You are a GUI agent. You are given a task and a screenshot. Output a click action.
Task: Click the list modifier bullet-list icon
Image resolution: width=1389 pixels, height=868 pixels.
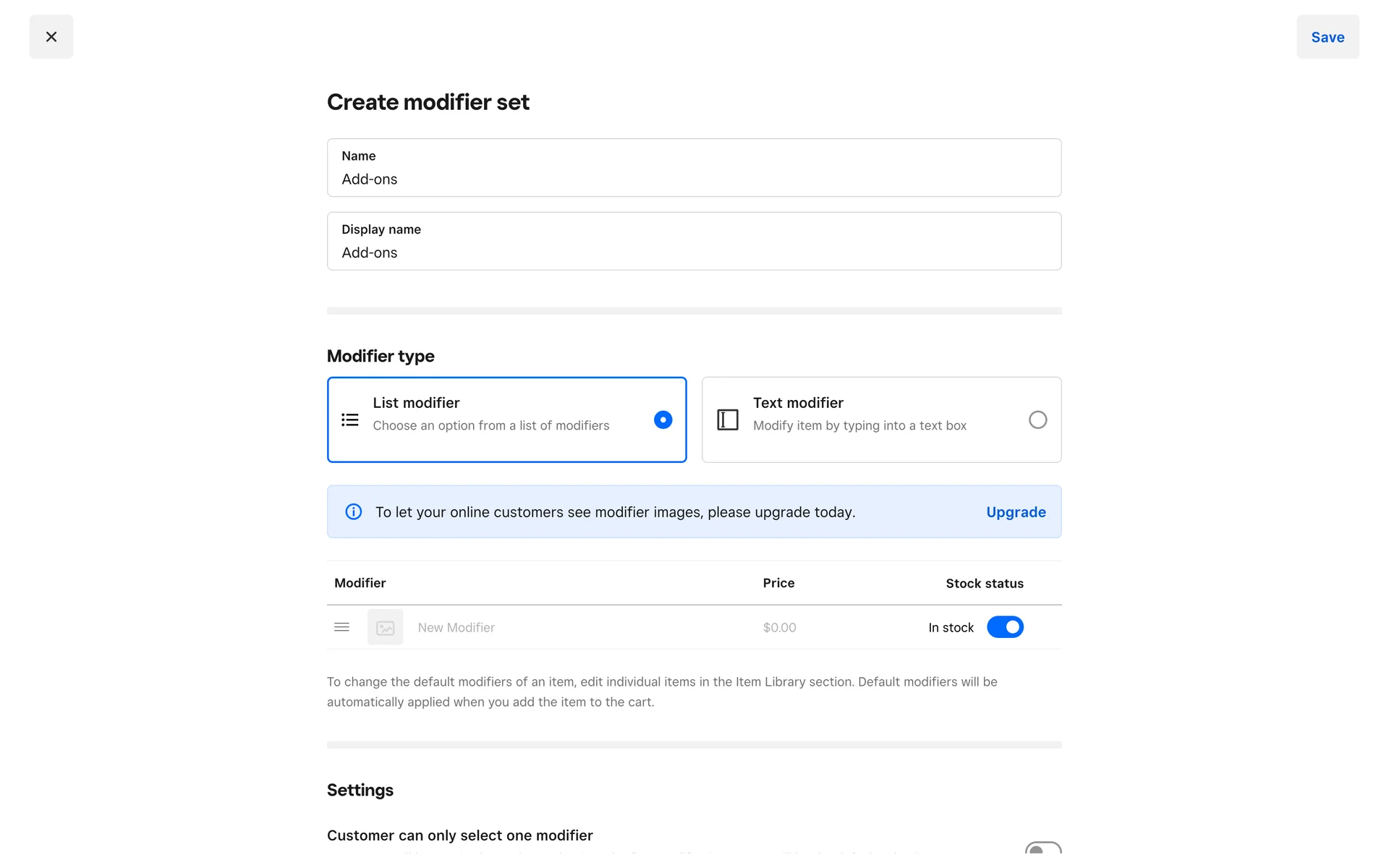(350, 420)
